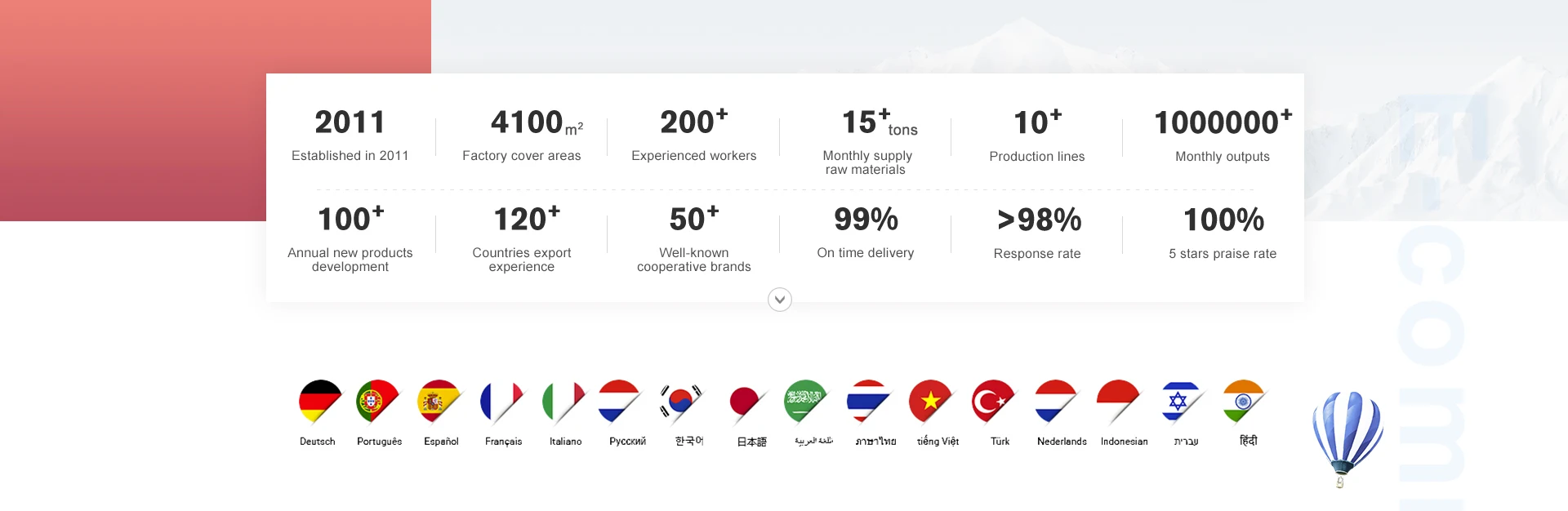Viewport: 1568px width, 511px height.
Task: Click the South Korean flag icon
Action: tap(679, 401)
